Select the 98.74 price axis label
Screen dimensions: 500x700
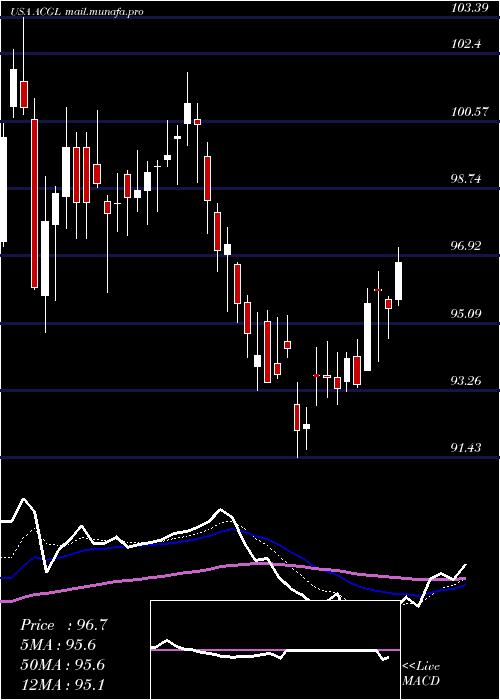tap(466, 179)
